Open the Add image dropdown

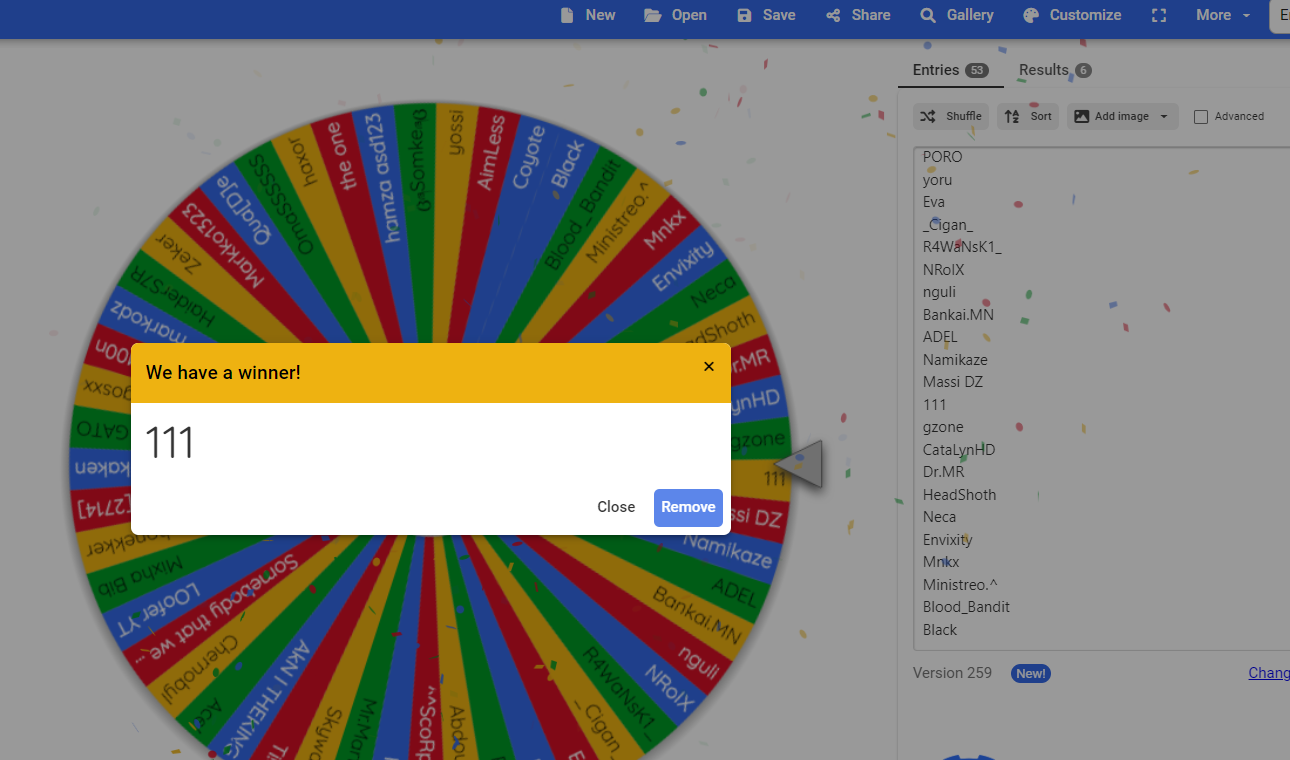coord(1122,116)
